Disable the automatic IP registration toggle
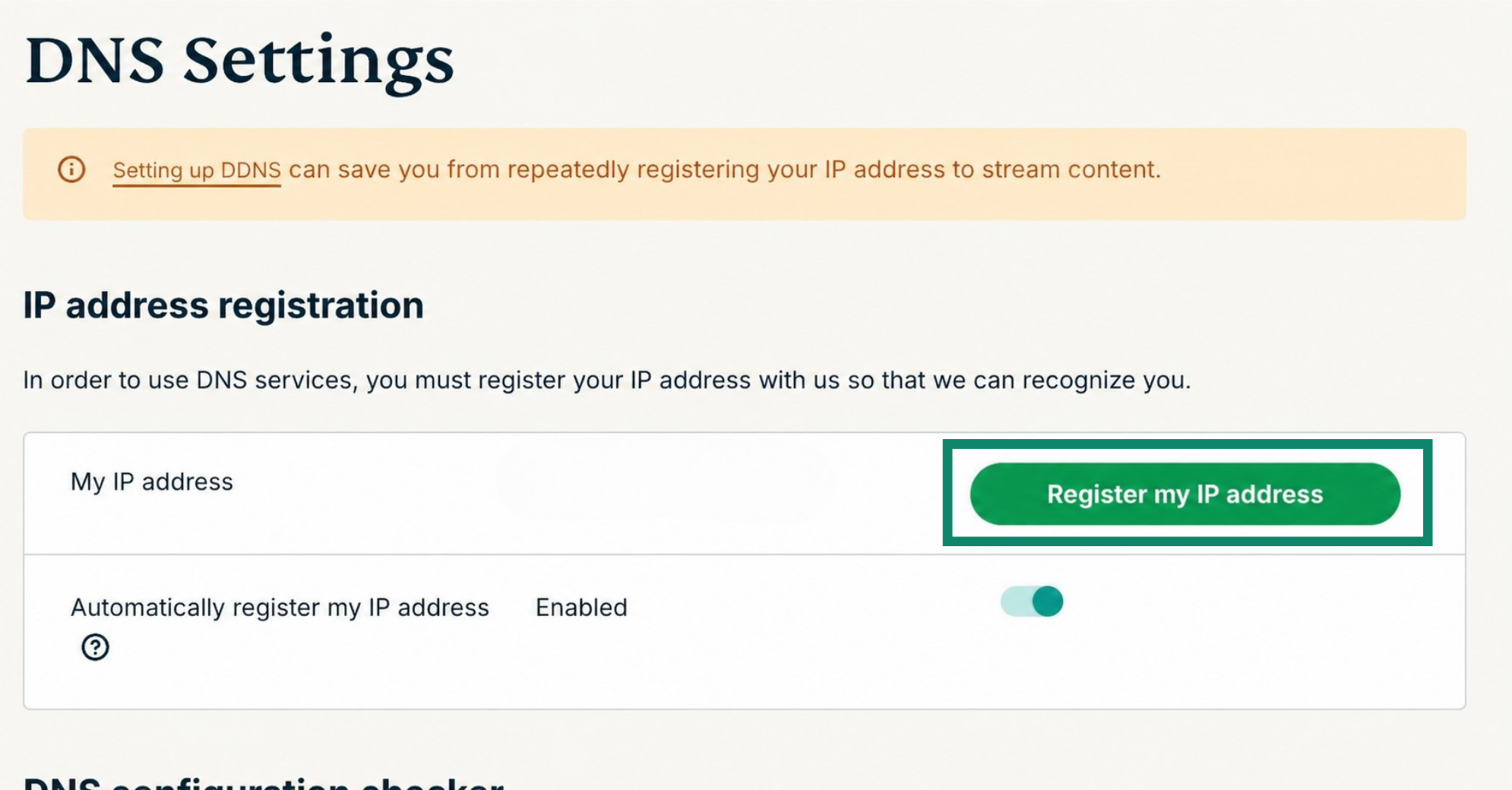 (1032, 602)
